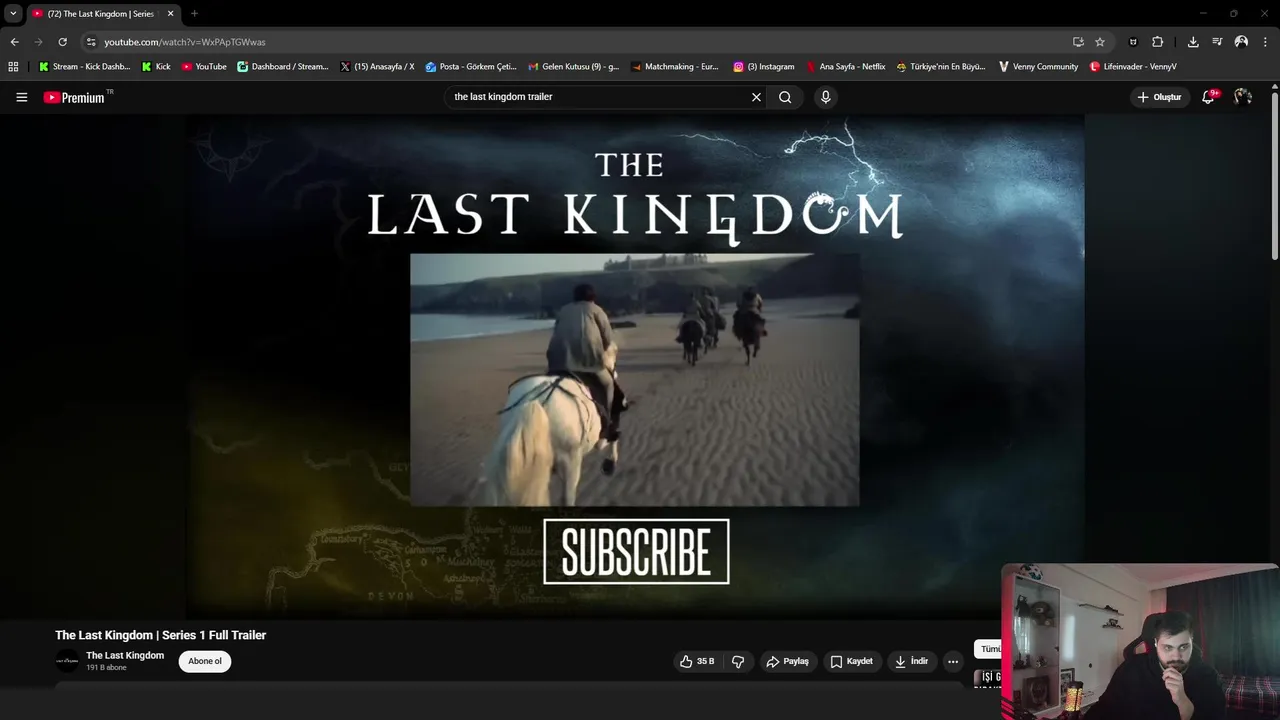Like the video (35 B)

click(x=697, y=661)
